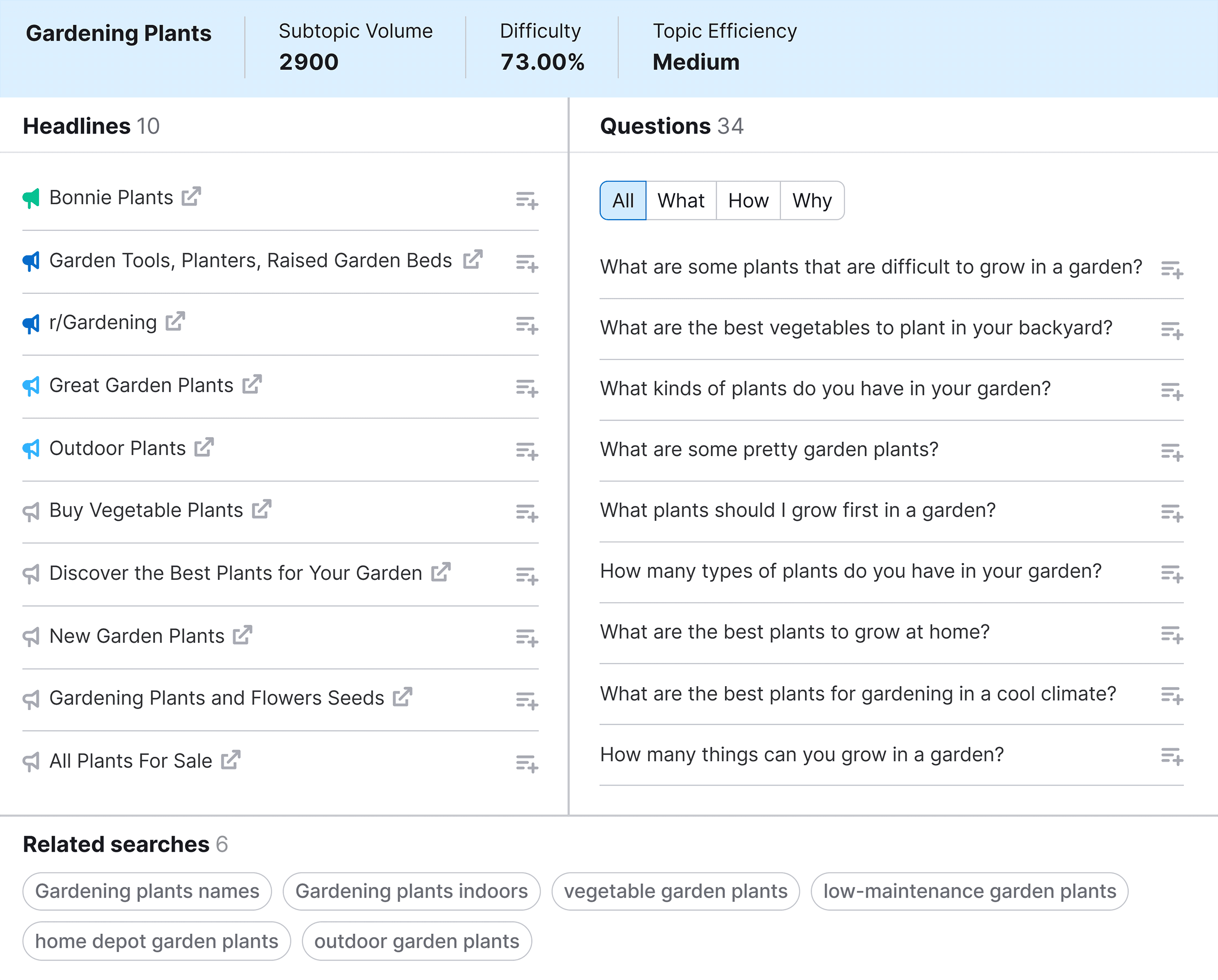Select the All questions filter tab
1218x980 pixels.
pos(622,199)
